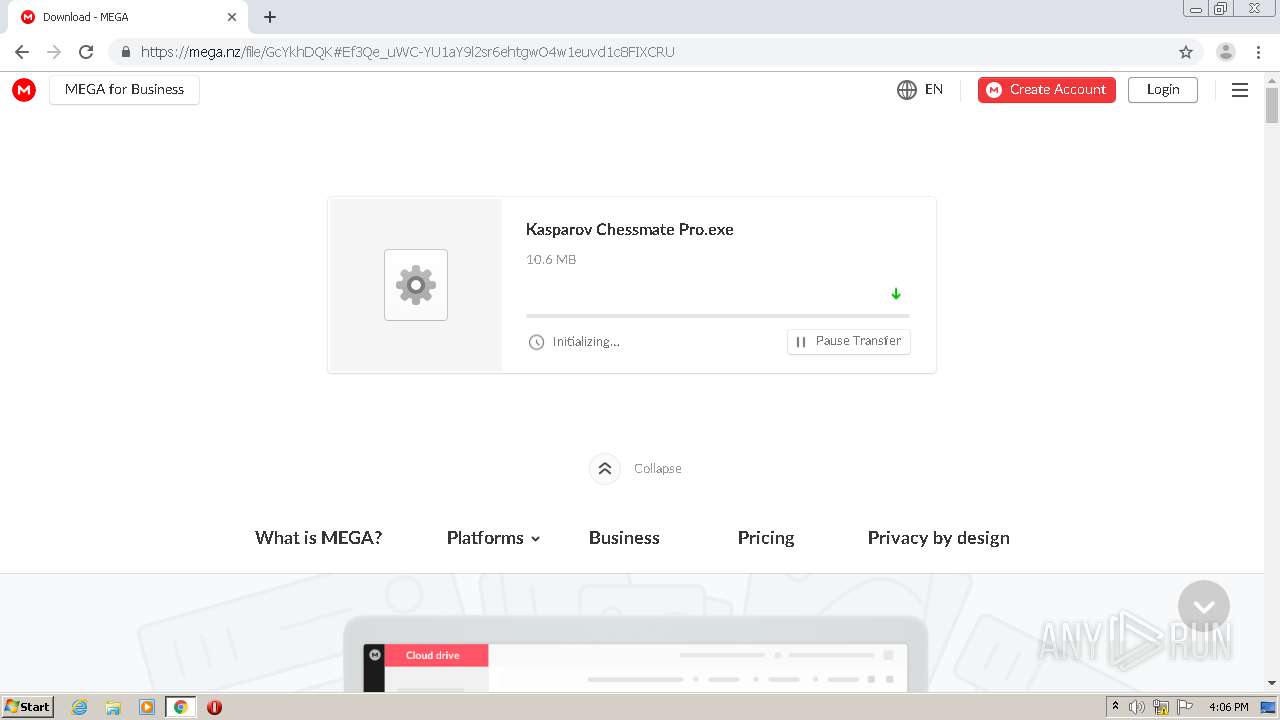The image size is (1280, 720).
Task: Open the Start menu
Action: pos(28,707)
